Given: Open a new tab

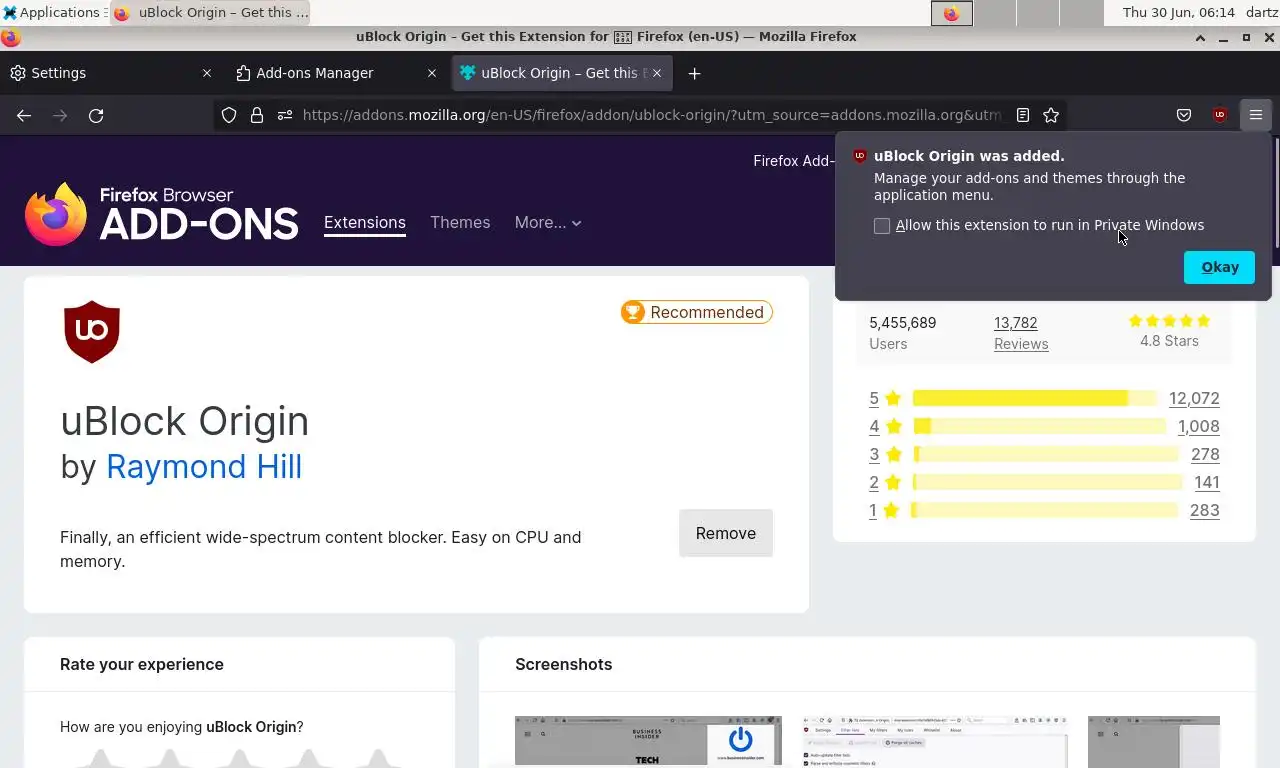Looking at the screenshot, I should tap(694, 73).
